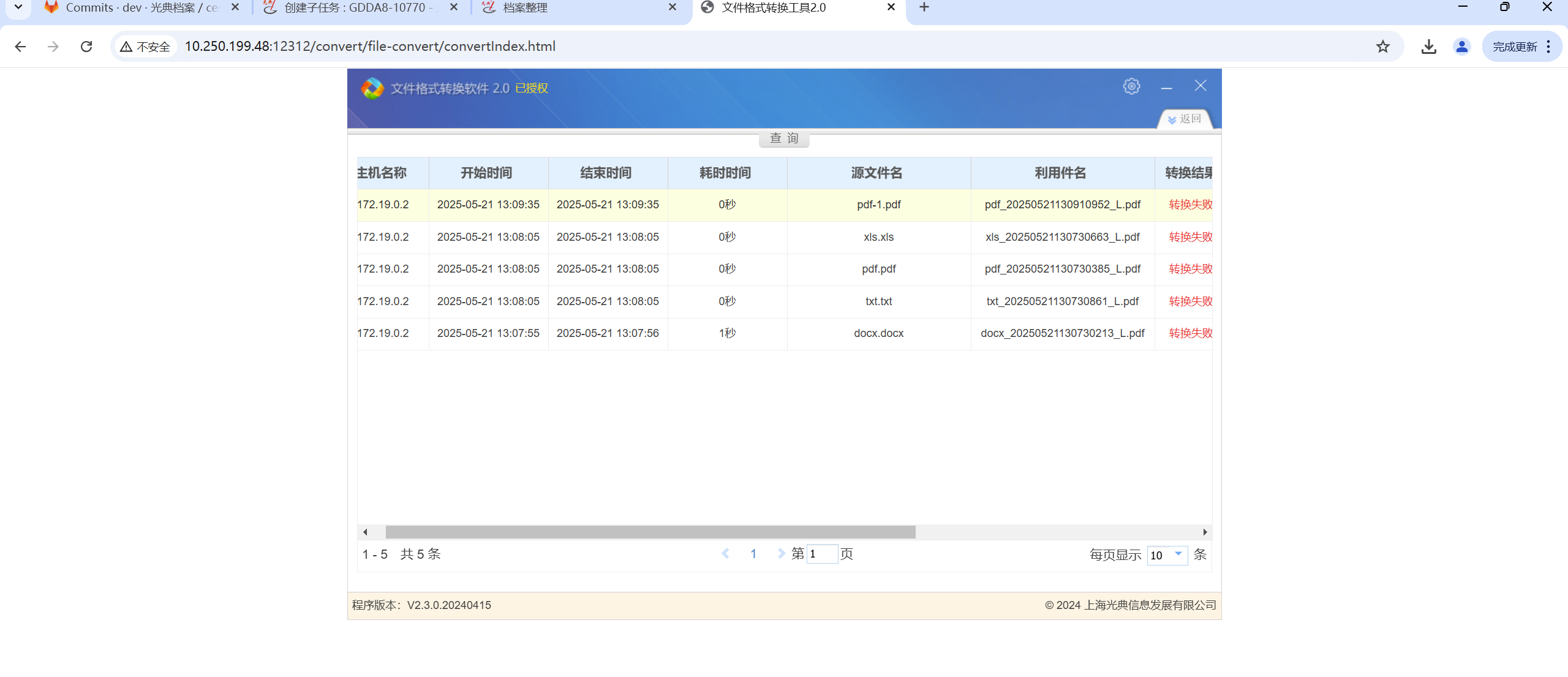Viewport: 1568px width, 677px height.
Task: Click the 返回 button
Action: (x=1185, y=119)
